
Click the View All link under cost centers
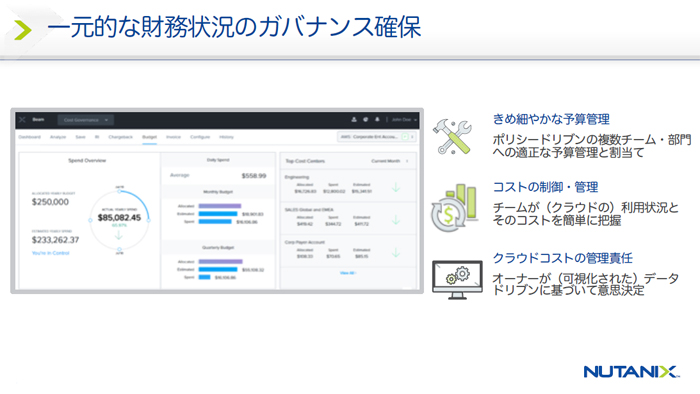pyautogui.click(x=348, y=273)
